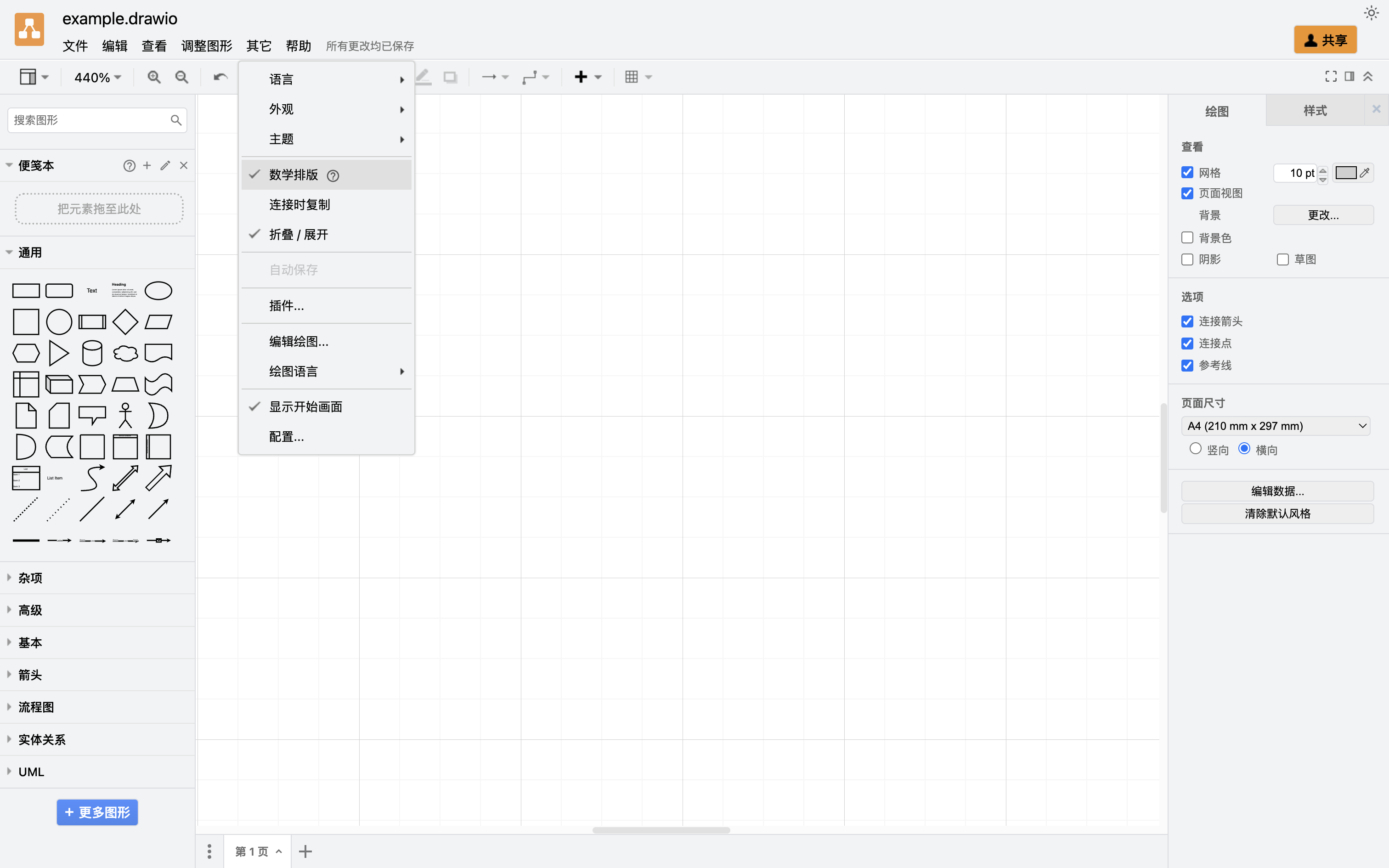Click the zoom in magnifier icon
Image resolution: width=1389 pixels, height=868 pixels.
[154, 77]
